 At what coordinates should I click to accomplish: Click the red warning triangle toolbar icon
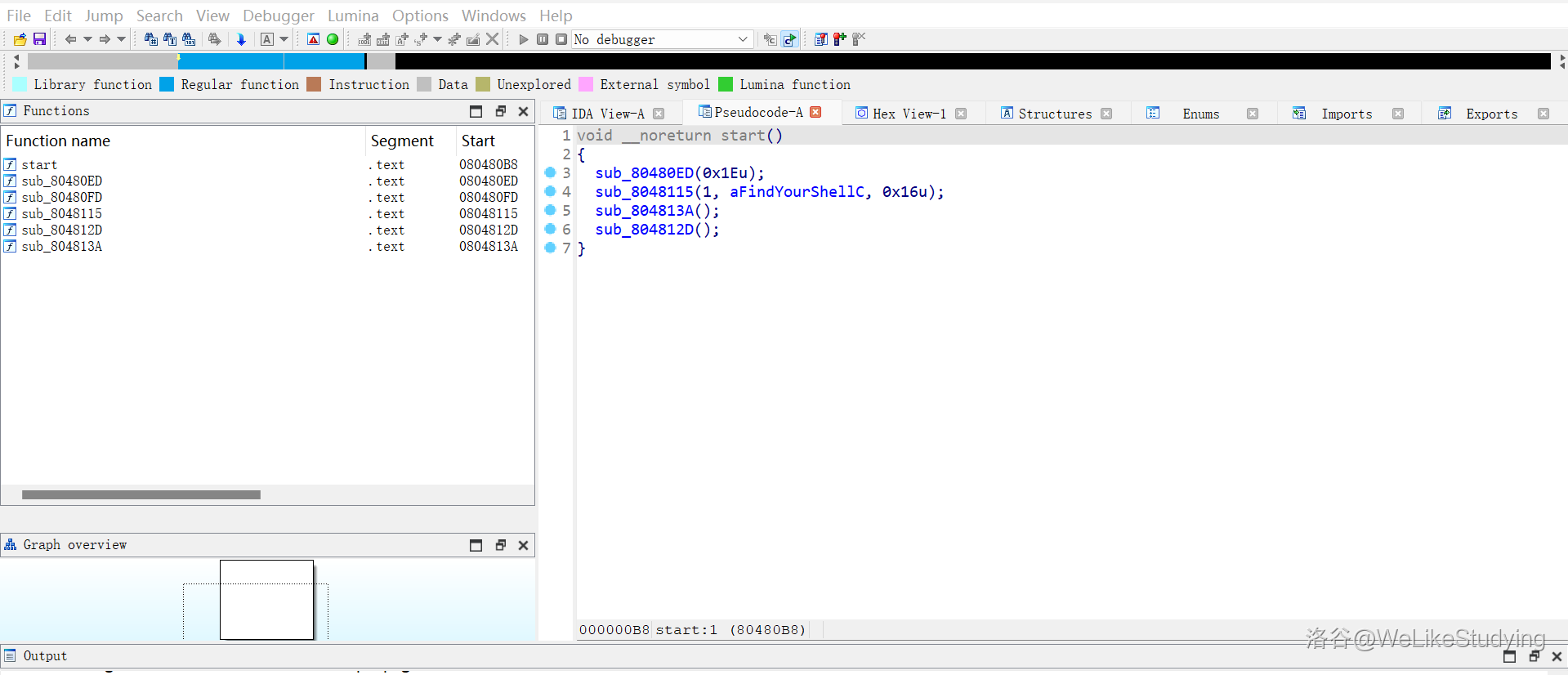(313, 39)
